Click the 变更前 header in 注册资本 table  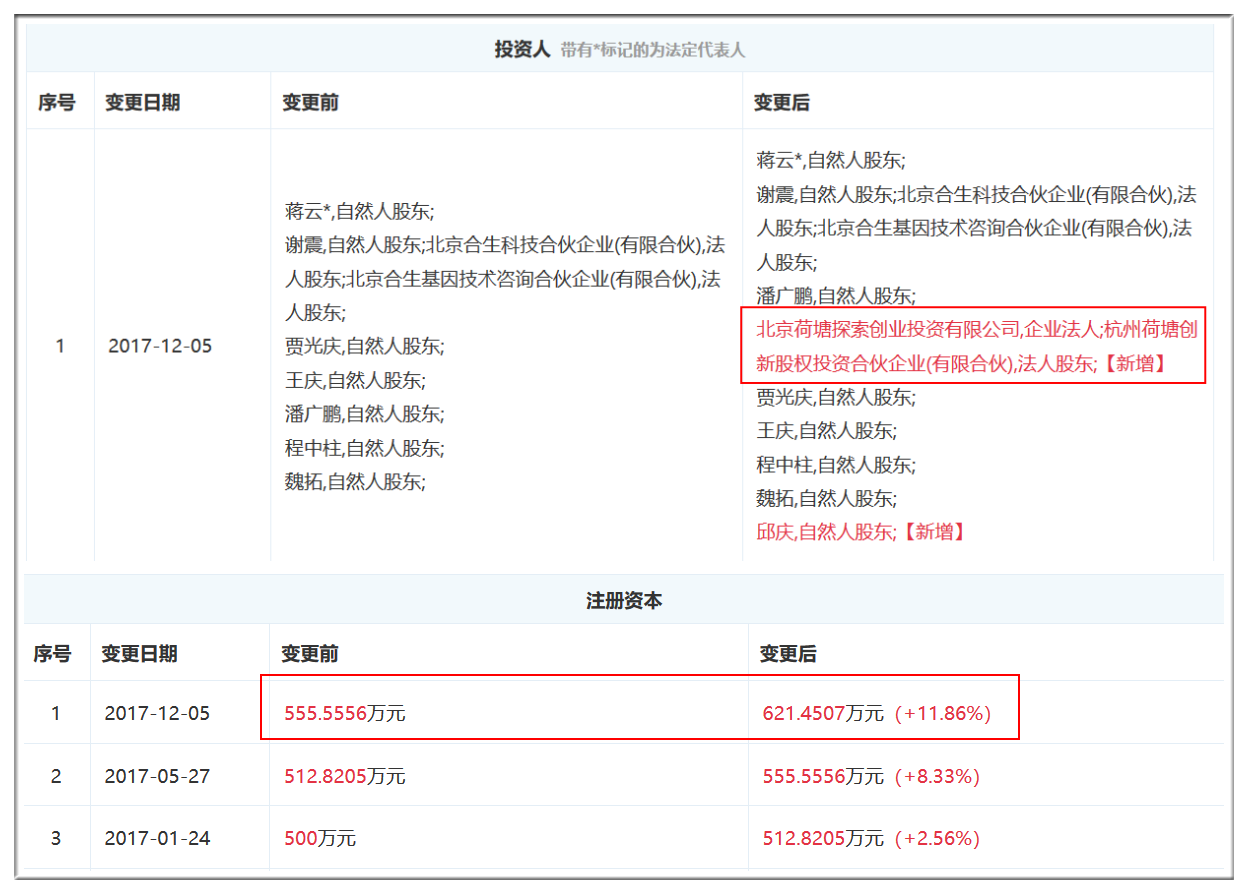(309, 654)
